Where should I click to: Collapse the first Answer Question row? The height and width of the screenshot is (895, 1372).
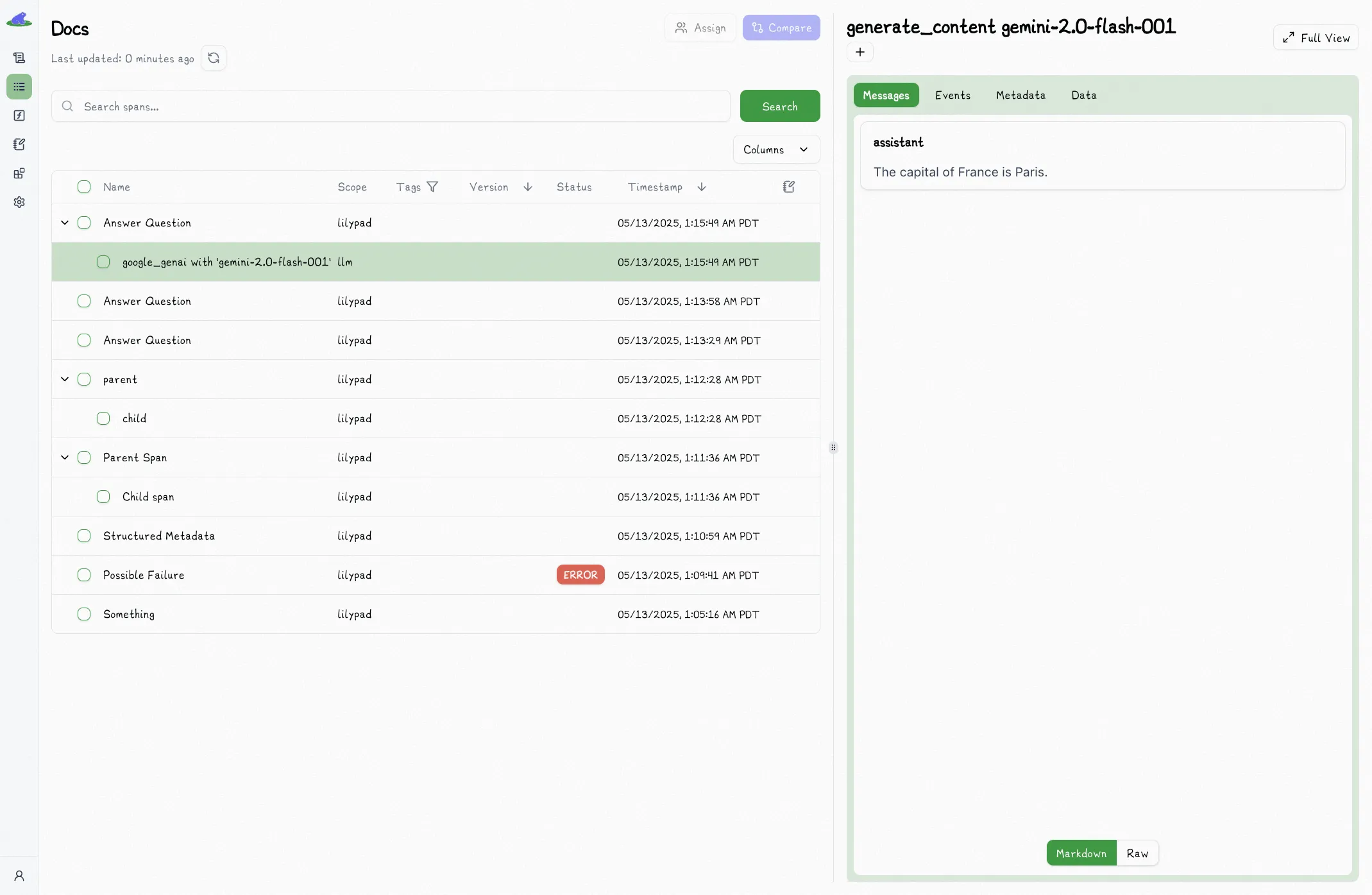[x=65, y=223]
